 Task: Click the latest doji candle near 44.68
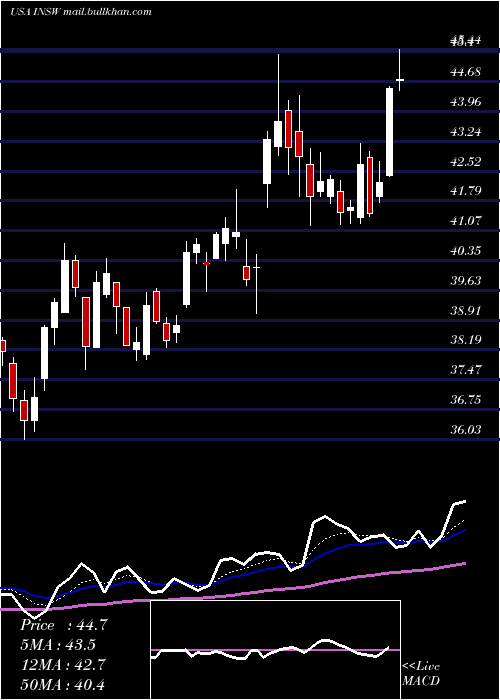point(400,80)
